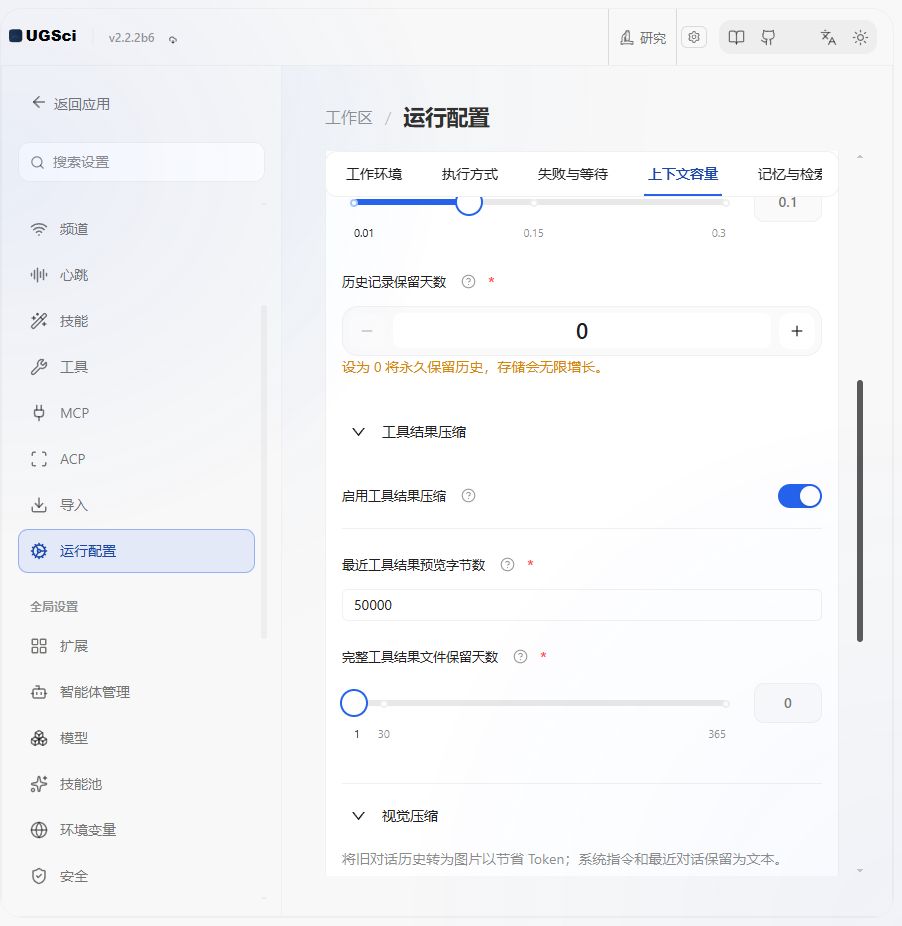
Task: Click the sidebar vertical scrollbar
Action: click(x=263, y=471)
